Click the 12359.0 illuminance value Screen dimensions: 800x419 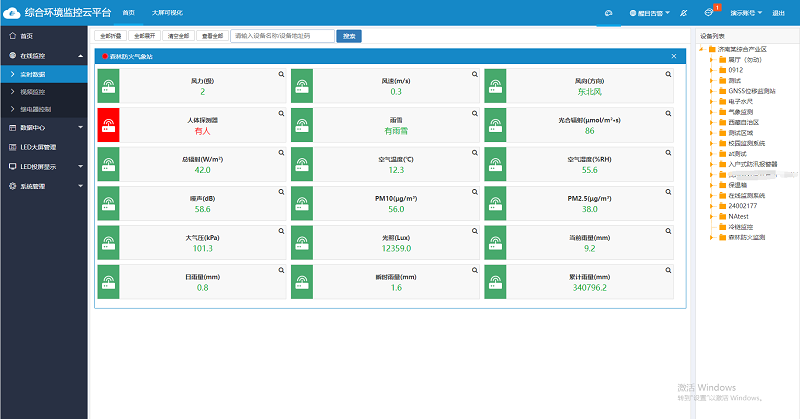(396, 249)
